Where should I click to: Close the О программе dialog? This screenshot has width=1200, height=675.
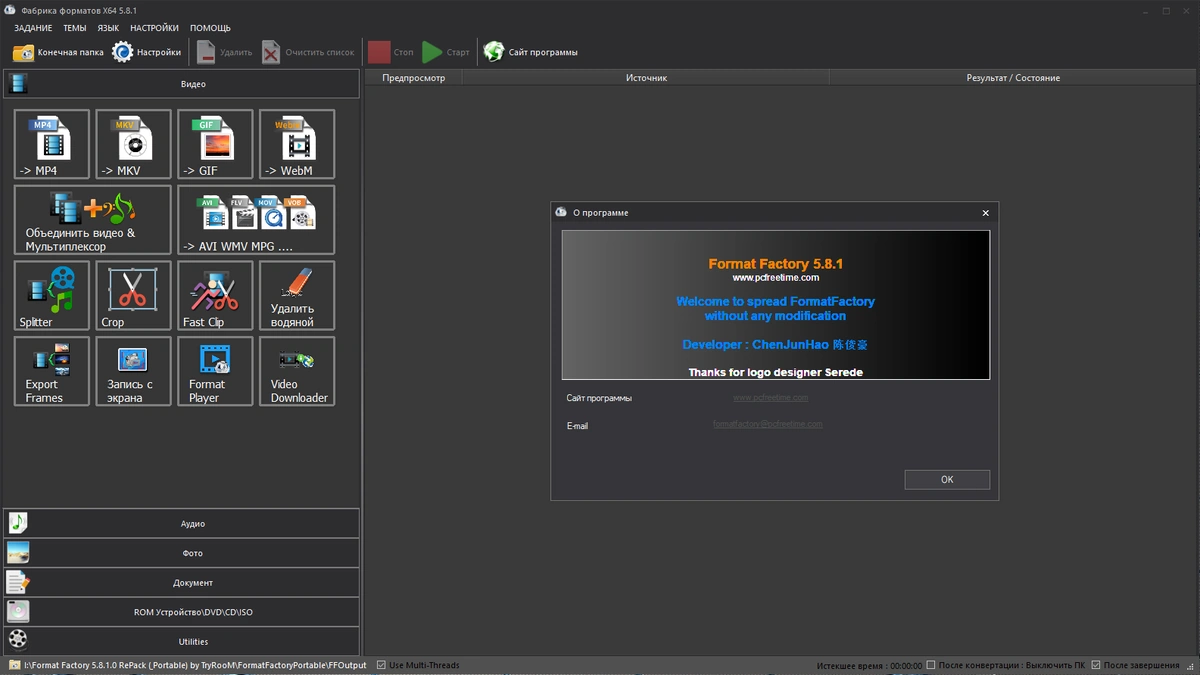click(x=985, y=213)
